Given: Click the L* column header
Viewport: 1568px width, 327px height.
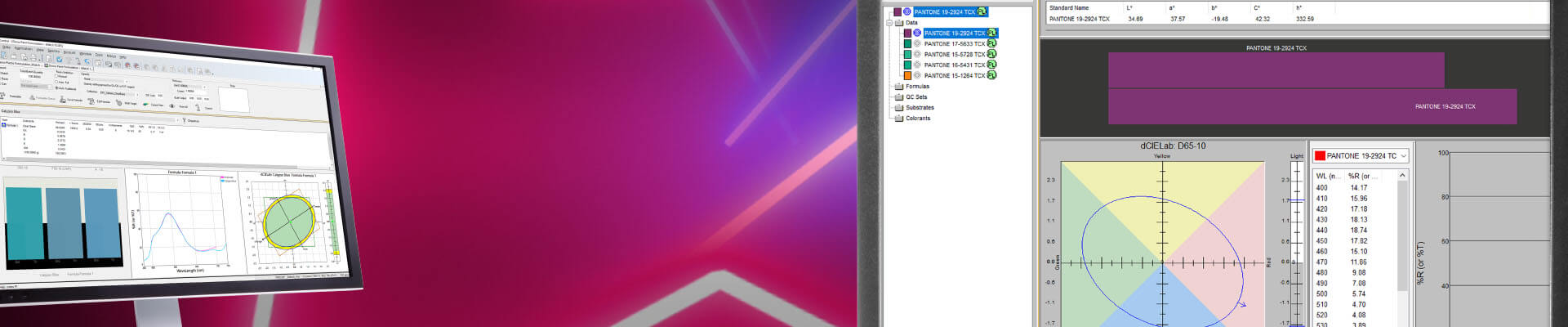Looking at the screenshot, I should click(x=1130, y=8).
